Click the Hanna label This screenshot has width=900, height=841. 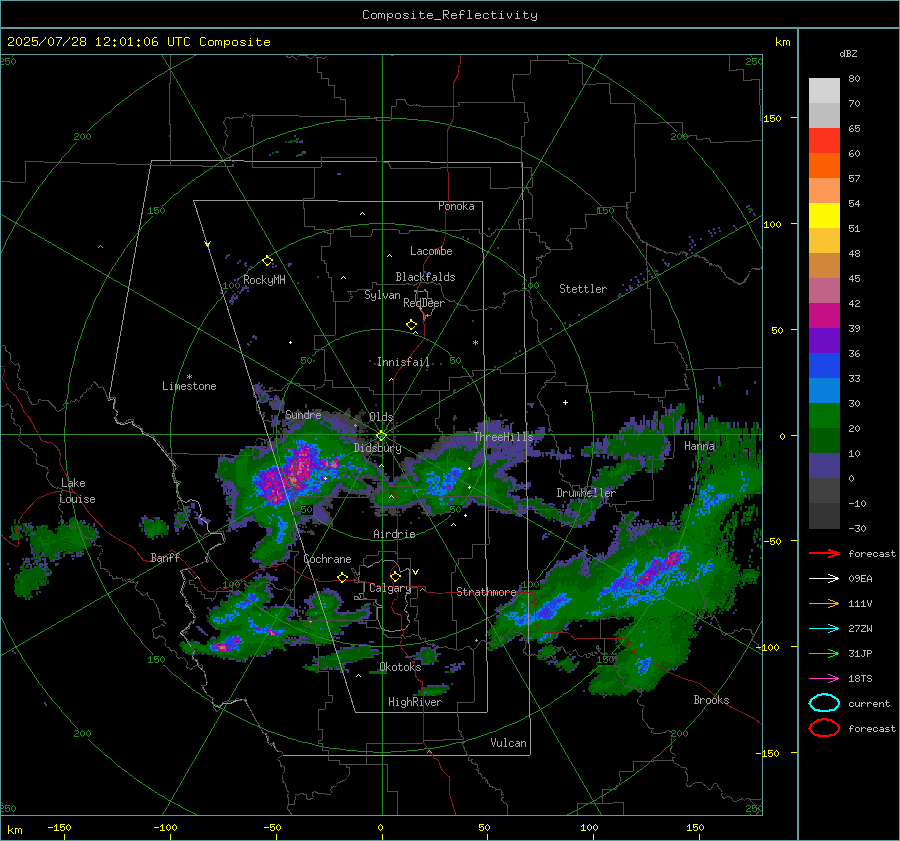(x=699, y=445)
